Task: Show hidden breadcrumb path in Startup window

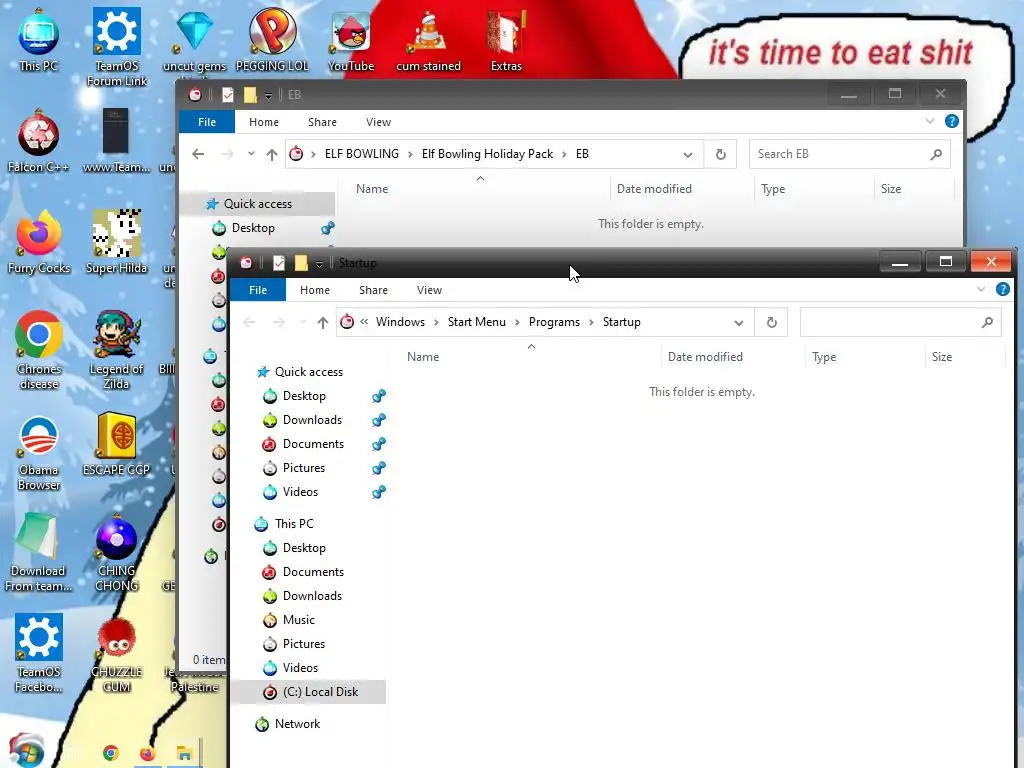Action: (x=364, y=321)
